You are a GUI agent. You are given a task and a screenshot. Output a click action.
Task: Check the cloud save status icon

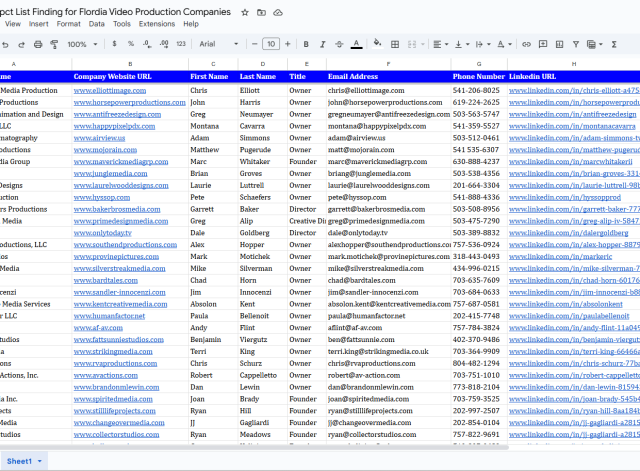pos(278,13)
